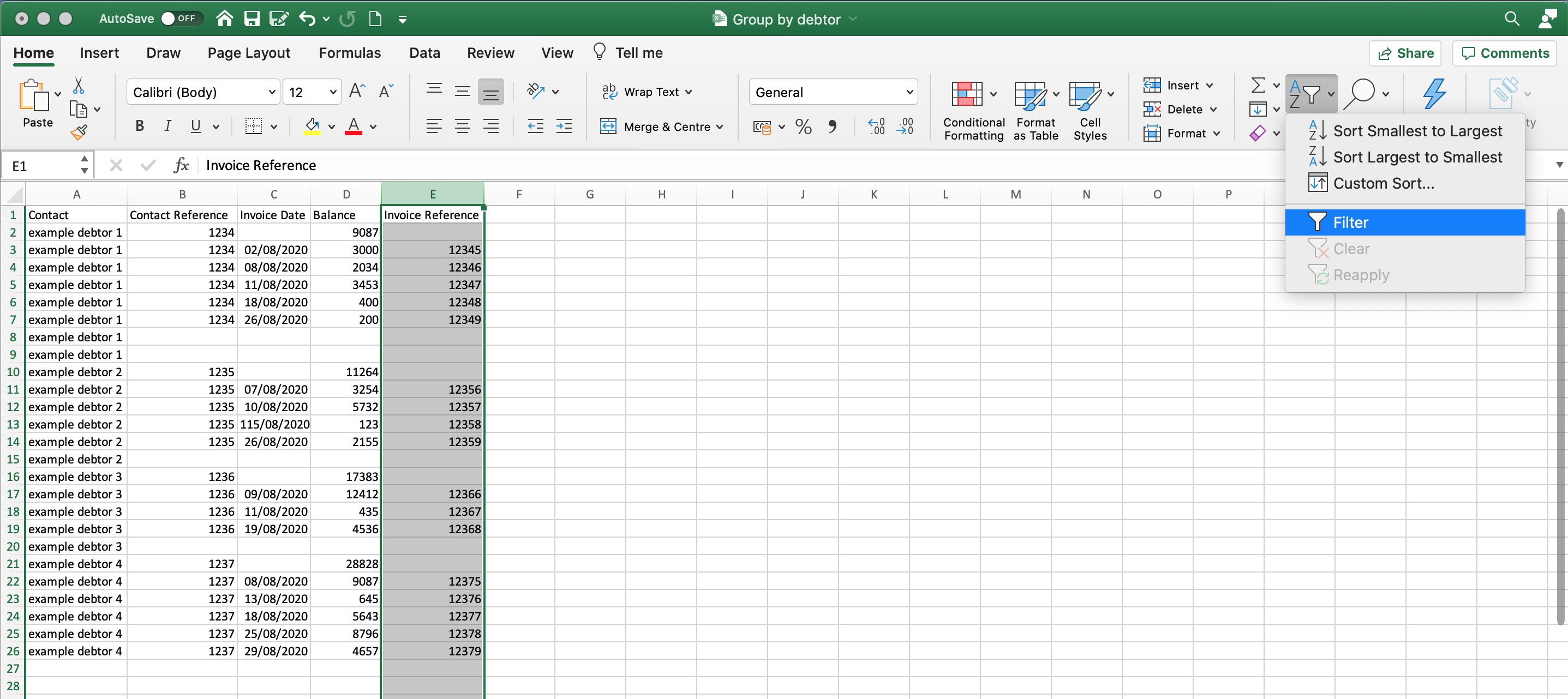
Task: Click the Comments button
Action: 1504,53
